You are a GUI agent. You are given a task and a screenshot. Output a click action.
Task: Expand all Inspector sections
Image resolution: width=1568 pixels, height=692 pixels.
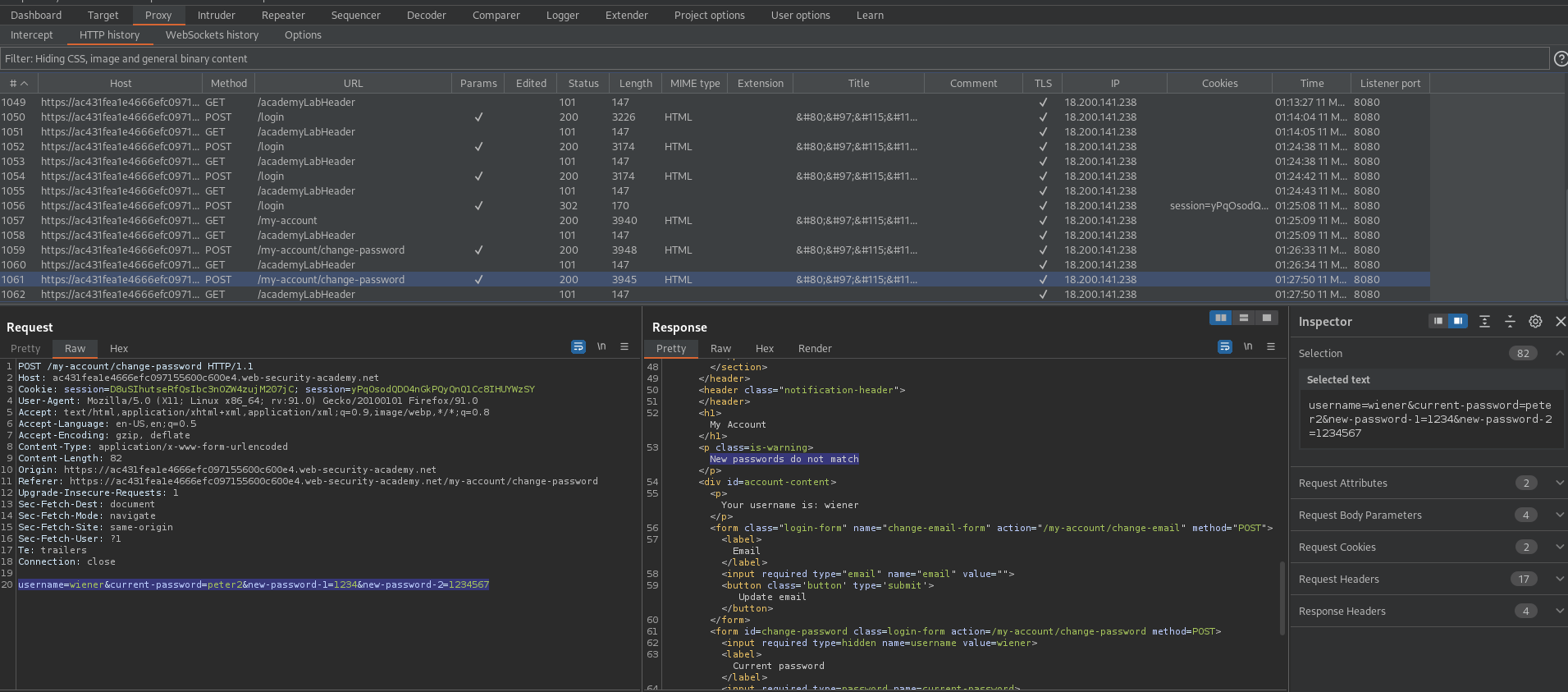(x=1484, y=322)
